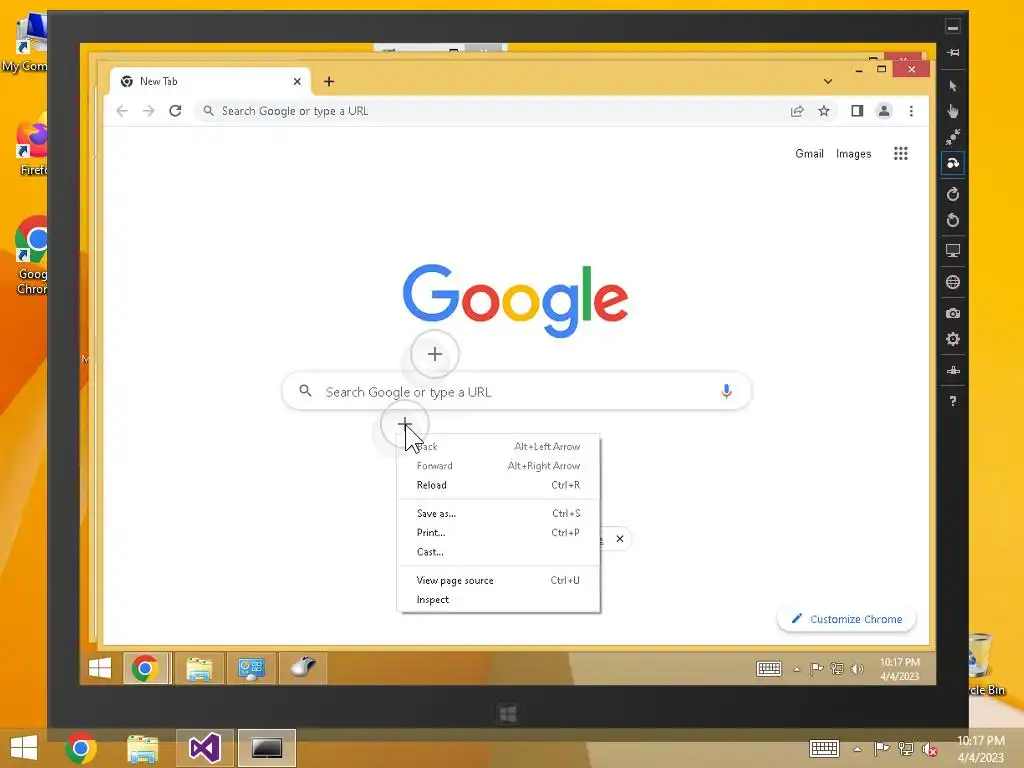Viewport: 1024px width, 768px height.
Task: Open the tab search chevron in Chrome
Action: [x=827, y=82]
